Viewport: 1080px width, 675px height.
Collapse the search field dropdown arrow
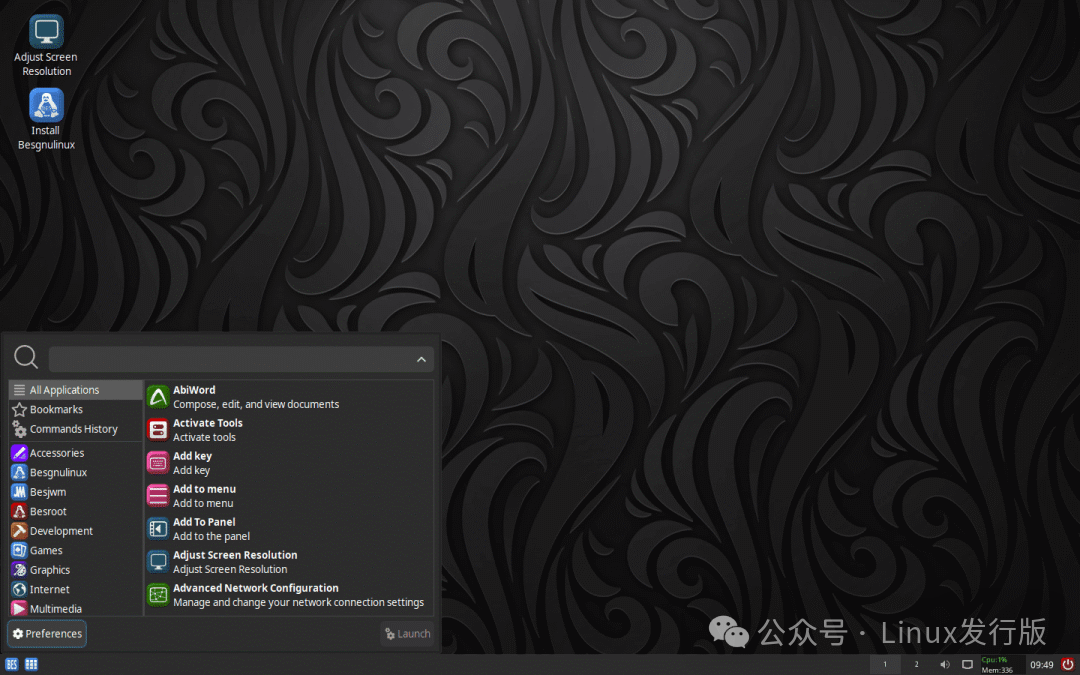[421, 358]
